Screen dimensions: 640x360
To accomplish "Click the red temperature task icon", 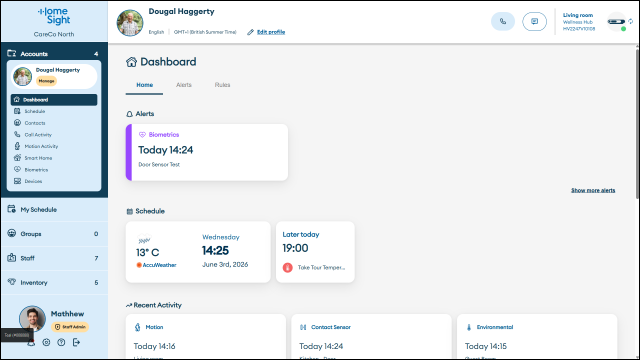I will click(x=288, y=268).
